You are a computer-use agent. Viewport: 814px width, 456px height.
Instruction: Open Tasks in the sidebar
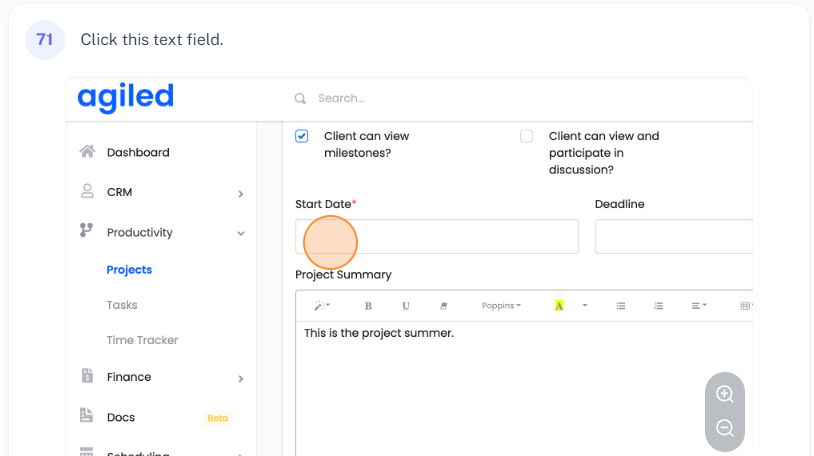pyautogui.click(x=122, y=305)
